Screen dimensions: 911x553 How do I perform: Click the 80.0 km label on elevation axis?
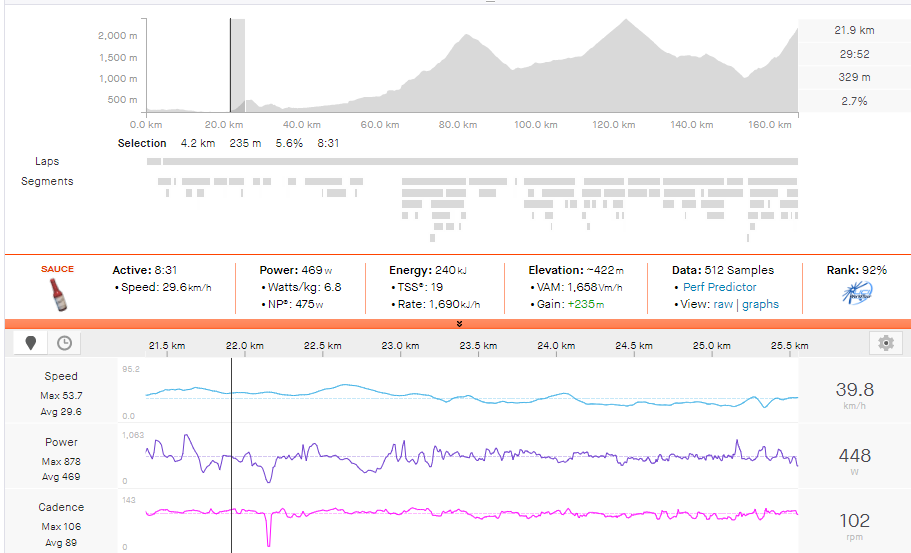pos(456,125)
